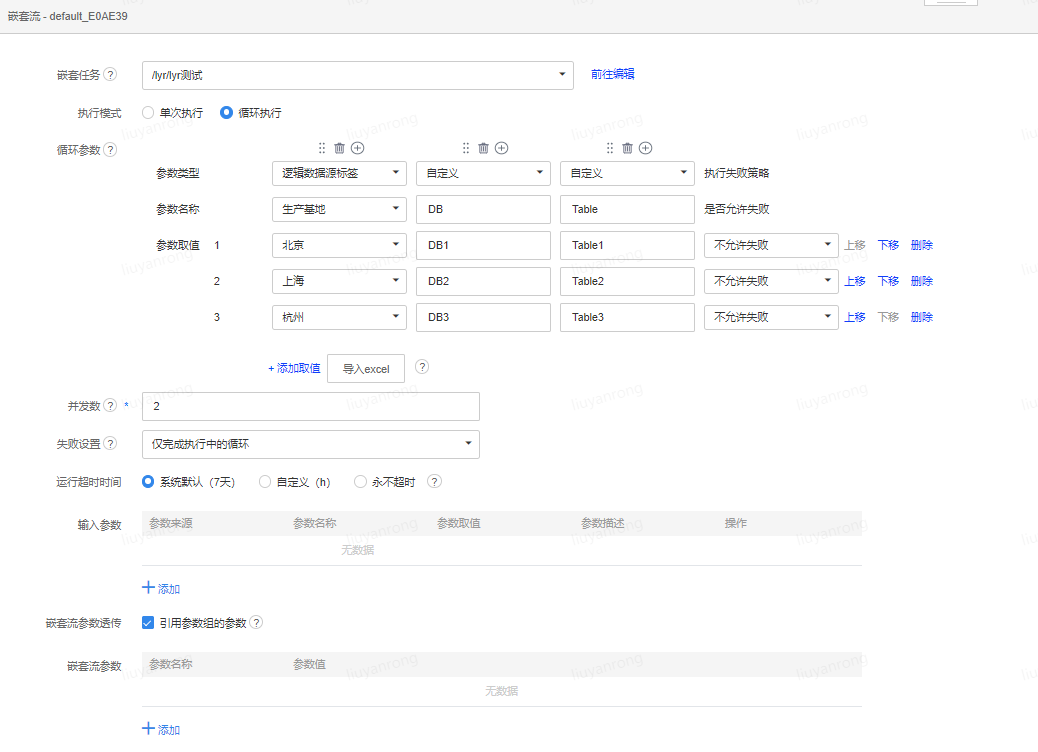Open help icon next to 引用参数组的参数
Screen dimensions: 1038x752
(256, 622)
